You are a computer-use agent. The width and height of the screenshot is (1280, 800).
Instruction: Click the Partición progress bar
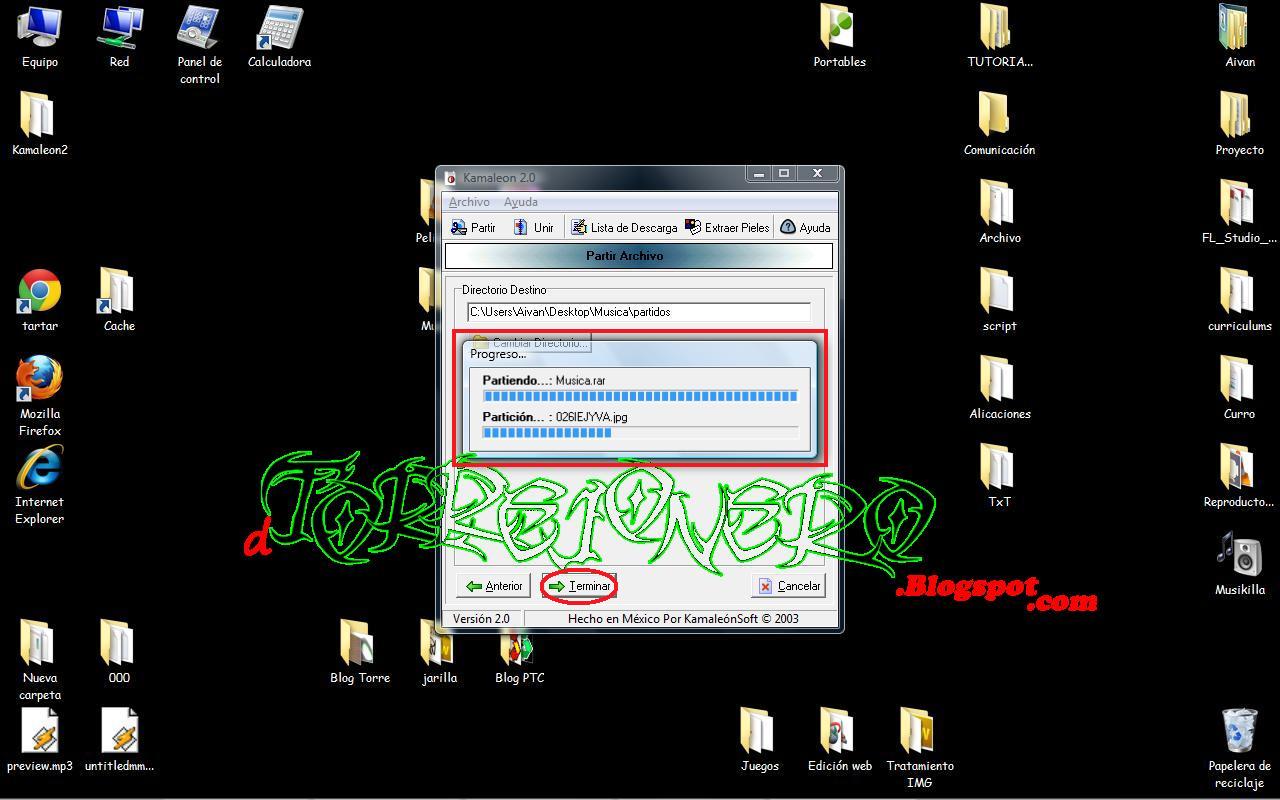pyautogui.click(x=640, y=432)
